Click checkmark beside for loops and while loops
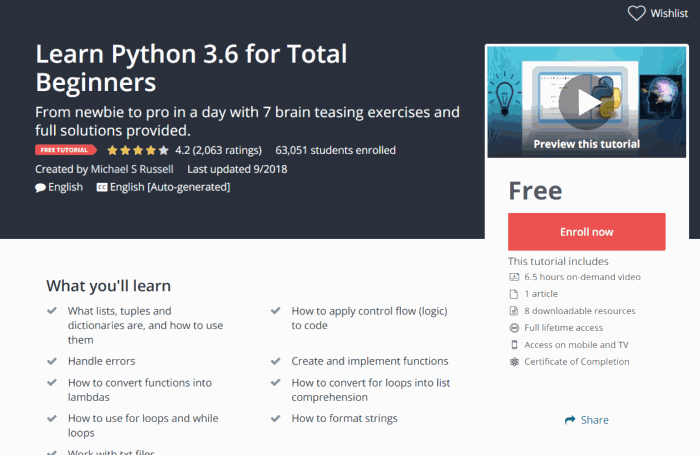The image size is (700, 455). pyautogui.click(x=52, y=418)
